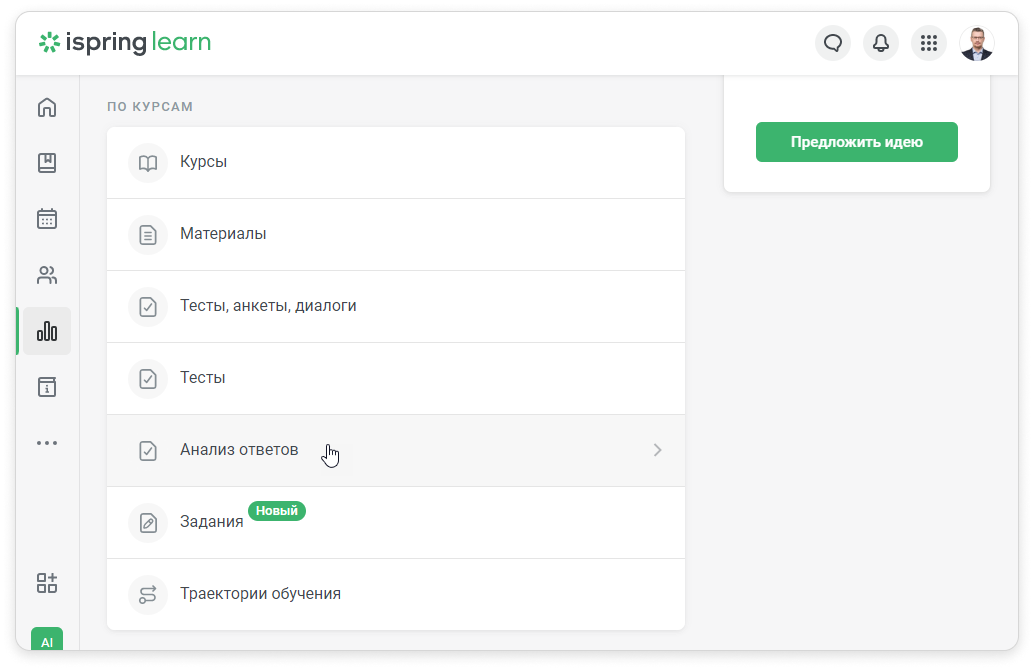Click the checkmark icon beside Тесты
Image resolution: width=1034 pixels, height=670 pixels.
click(x=148, y=379)
